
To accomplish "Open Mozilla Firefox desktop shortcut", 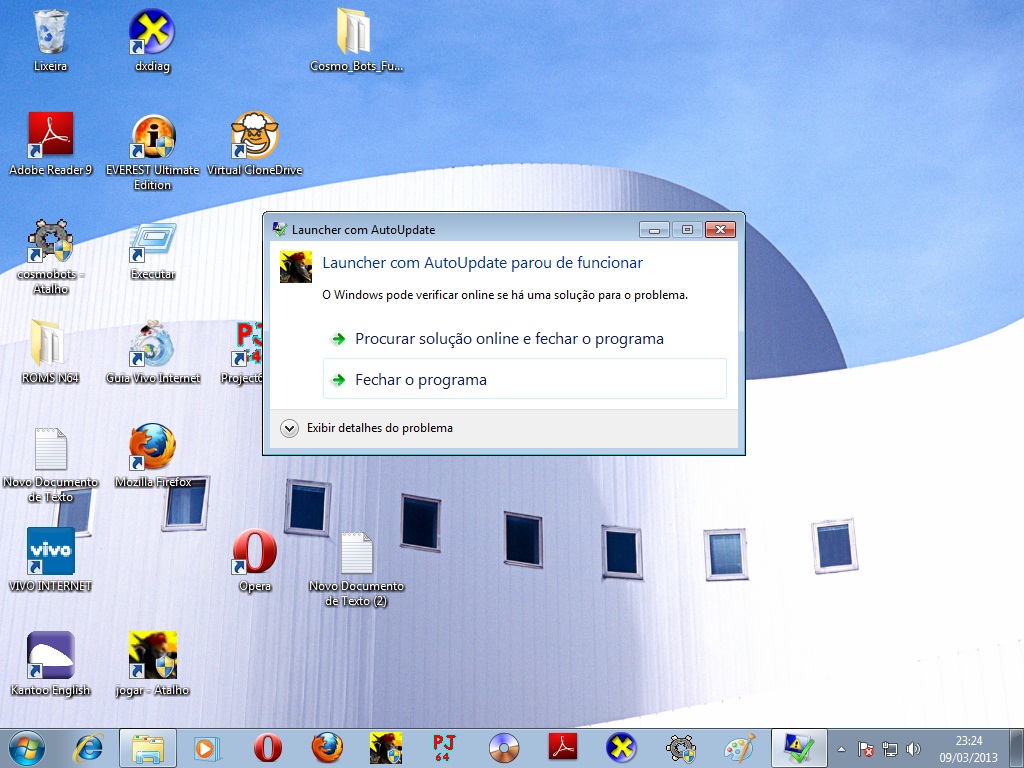I will pyautogui.click(x=153, y=449).
